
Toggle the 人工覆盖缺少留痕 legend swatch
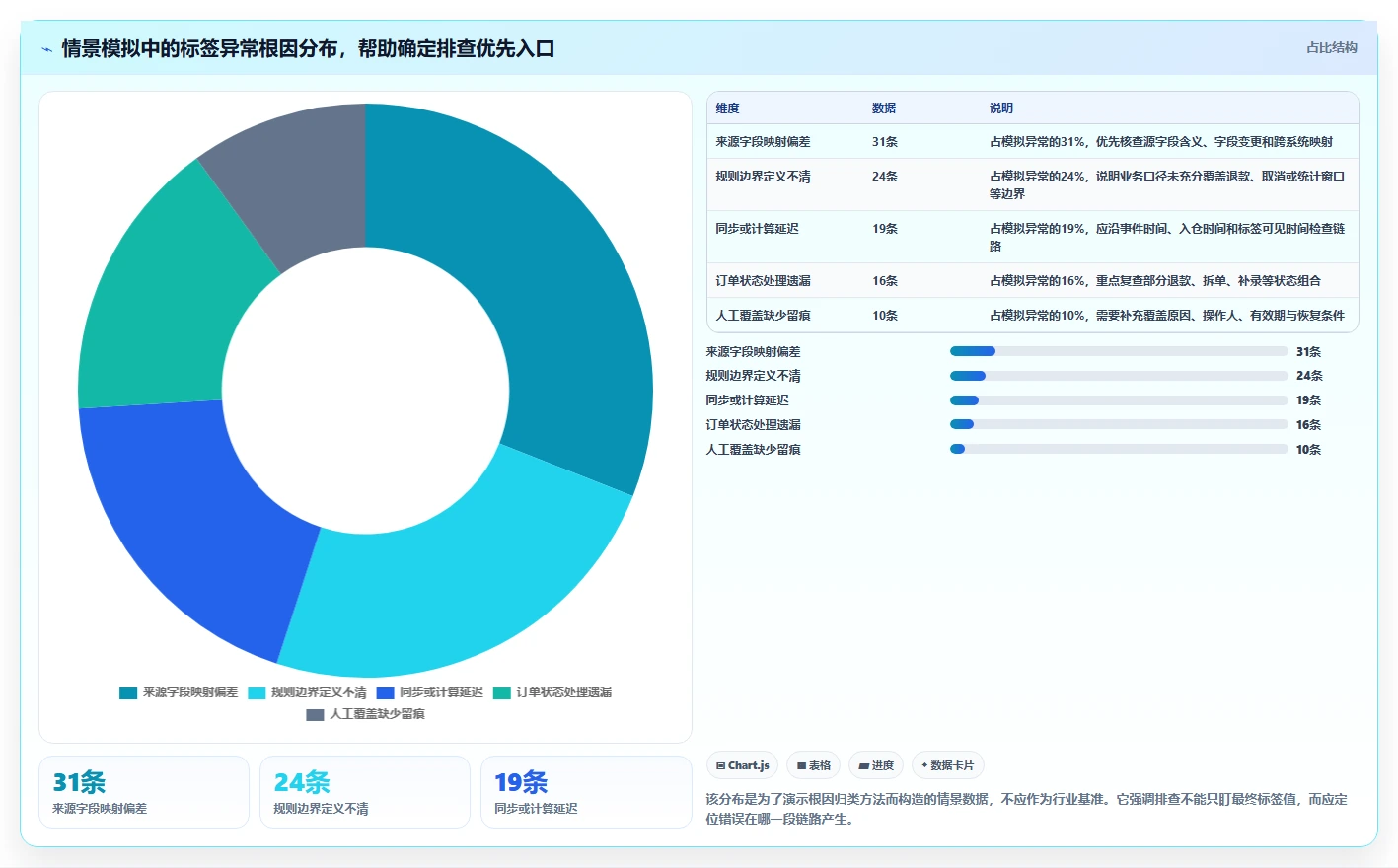click(315, 714)
